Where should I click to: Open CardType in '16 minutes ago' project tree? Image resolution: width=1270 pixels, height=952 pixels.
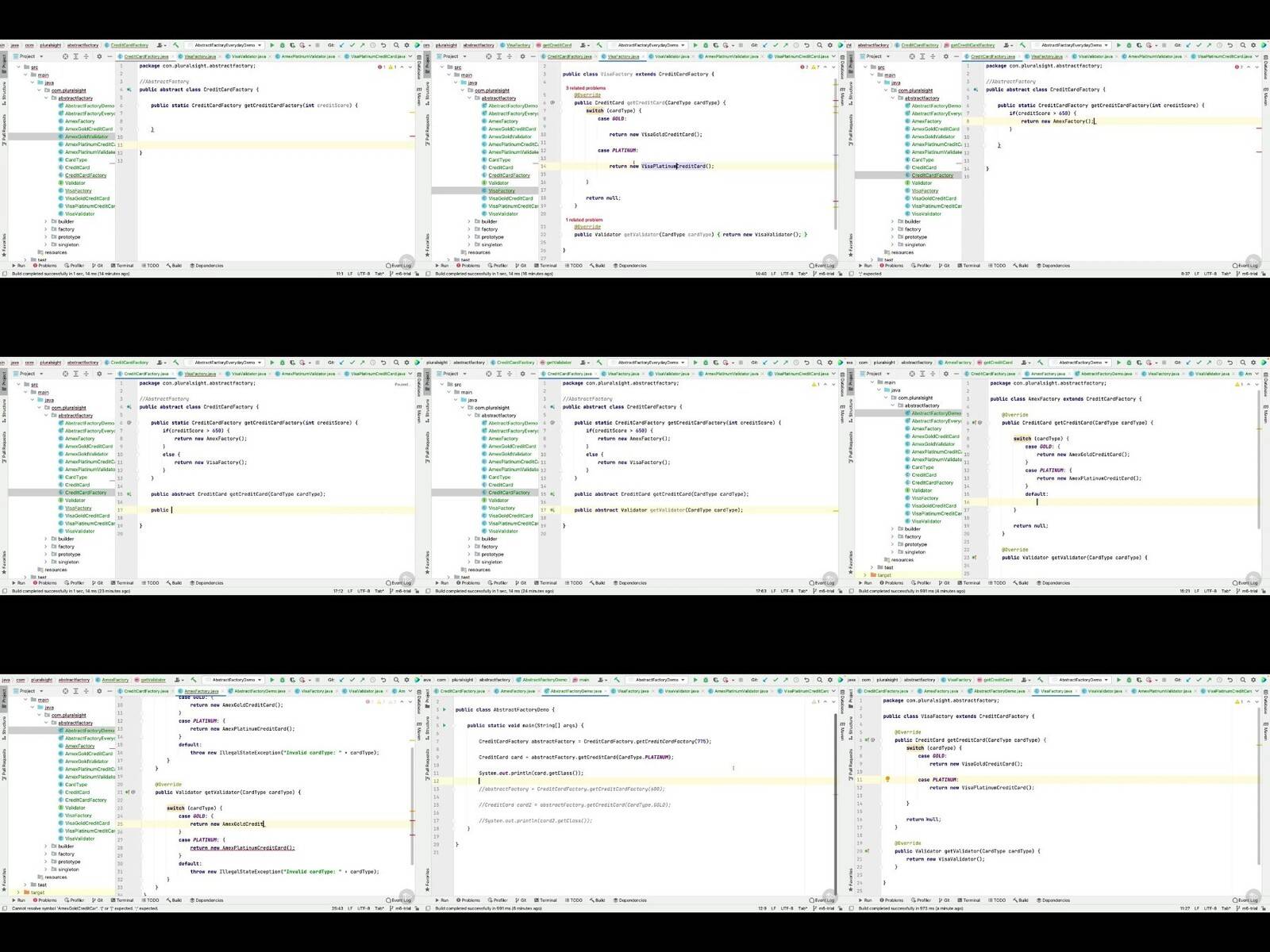click(499, 159)
